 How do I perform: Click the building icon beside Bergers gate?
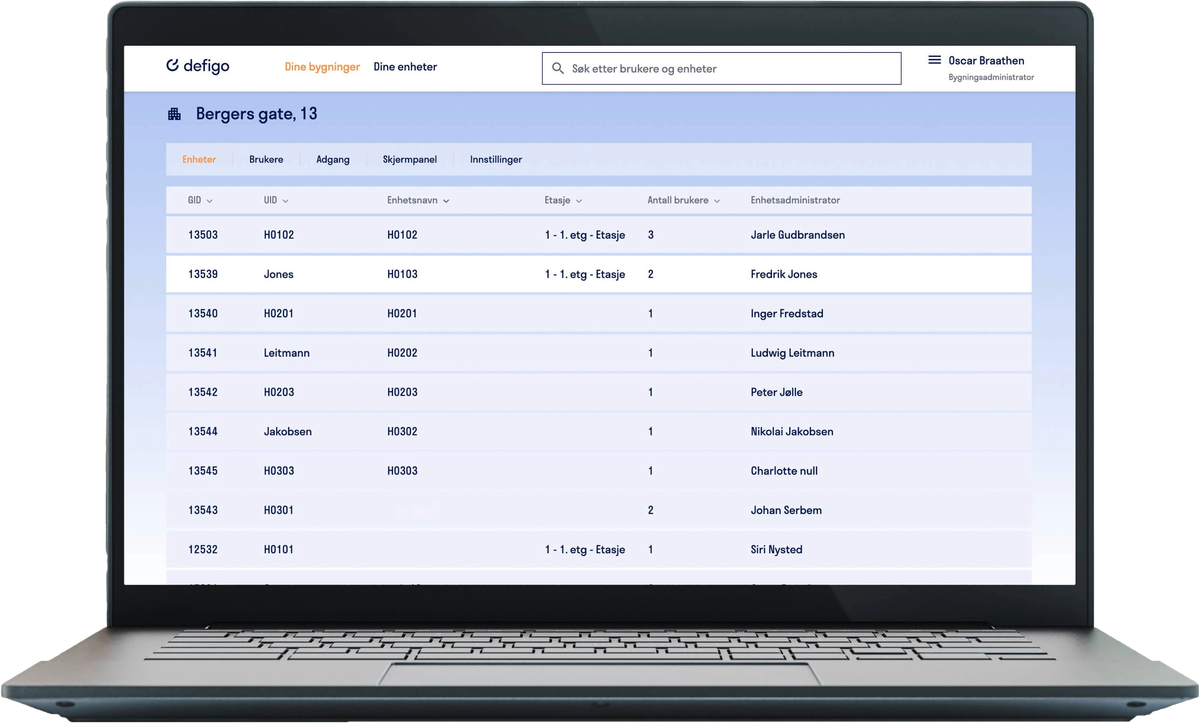(x=174, y=114)
